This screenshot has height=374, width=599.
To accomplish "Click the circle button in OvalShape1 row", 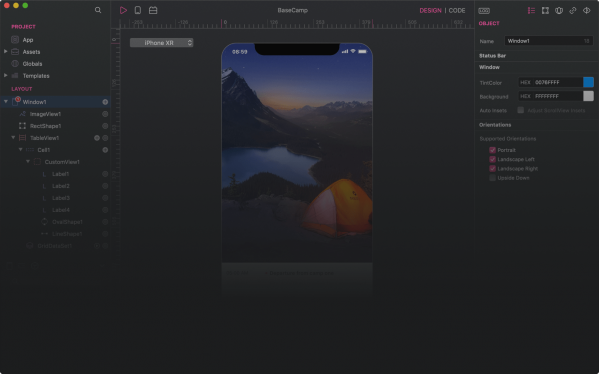I will (105, 222).
